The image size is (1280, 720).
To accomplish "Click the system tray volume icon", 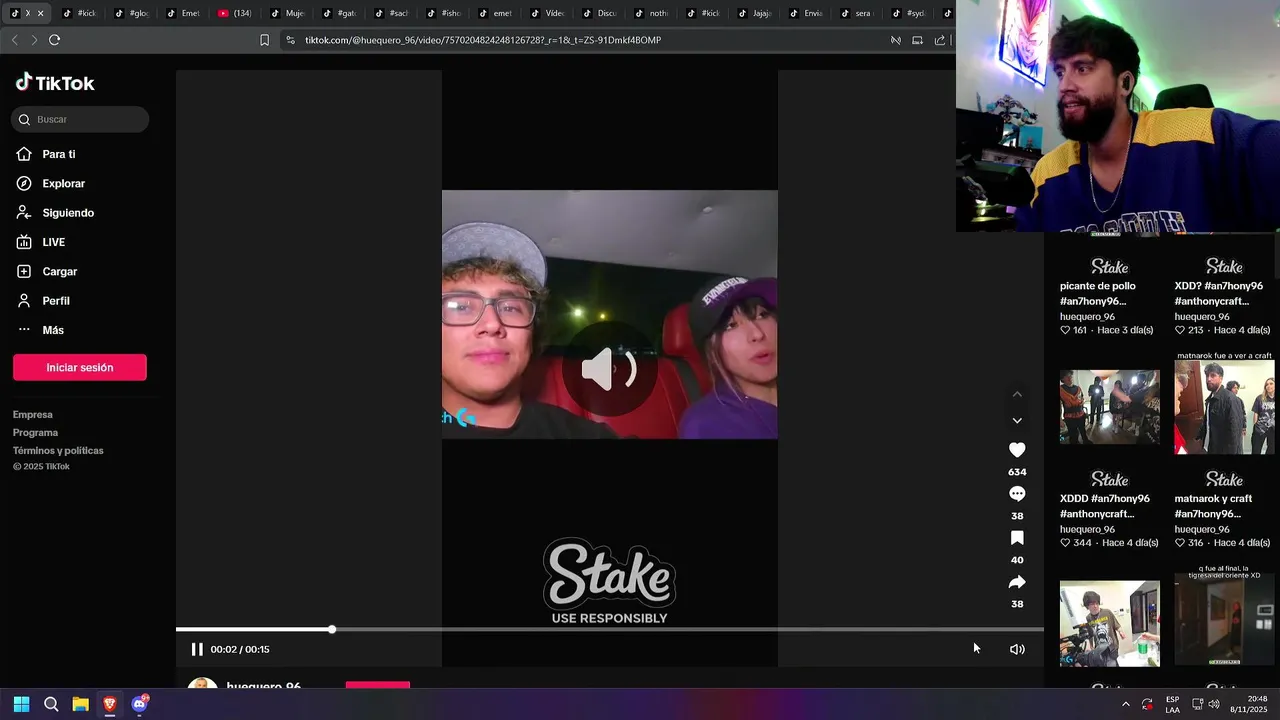I will tap(1214, 704).
